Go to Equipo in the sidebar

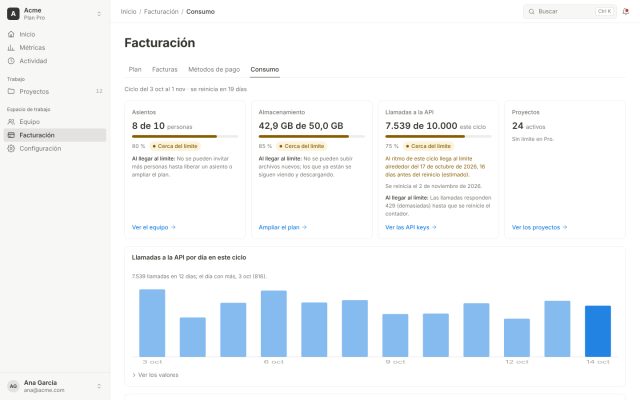pos(55,122)
